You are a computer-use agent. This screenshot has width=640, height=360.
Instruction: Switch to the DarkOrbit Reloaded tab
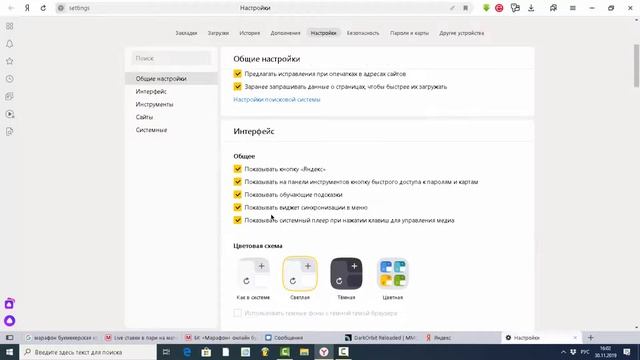[x=380, y=338]
